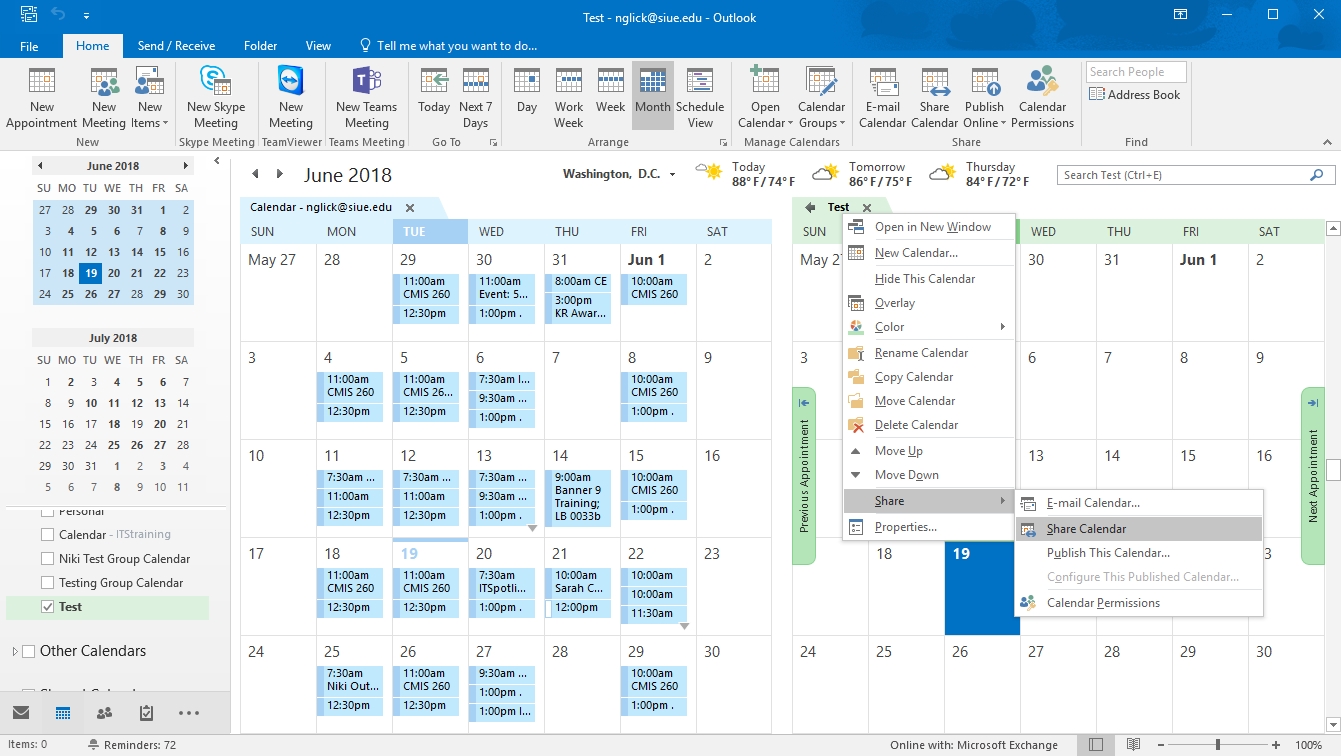This screenshot has height=756, width=1341.
Task: Uncheck the Test calendar checkbox
Action: tap(47, 607)
